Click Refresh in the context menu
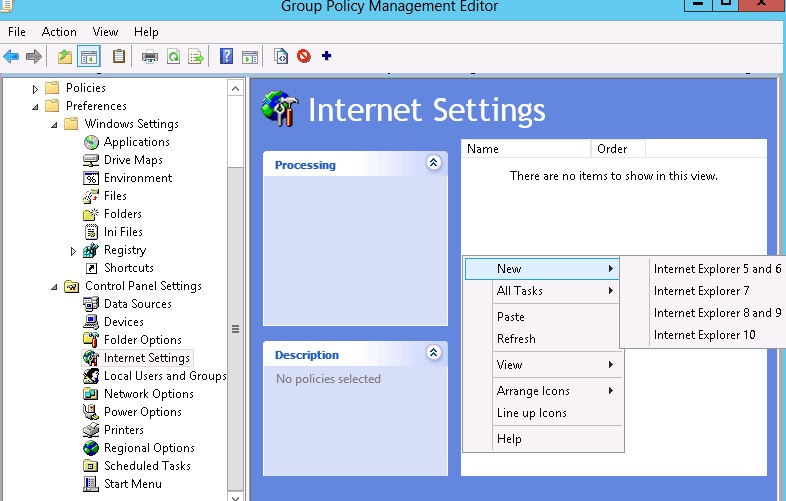Screen dimensions: 786x501 516,339
